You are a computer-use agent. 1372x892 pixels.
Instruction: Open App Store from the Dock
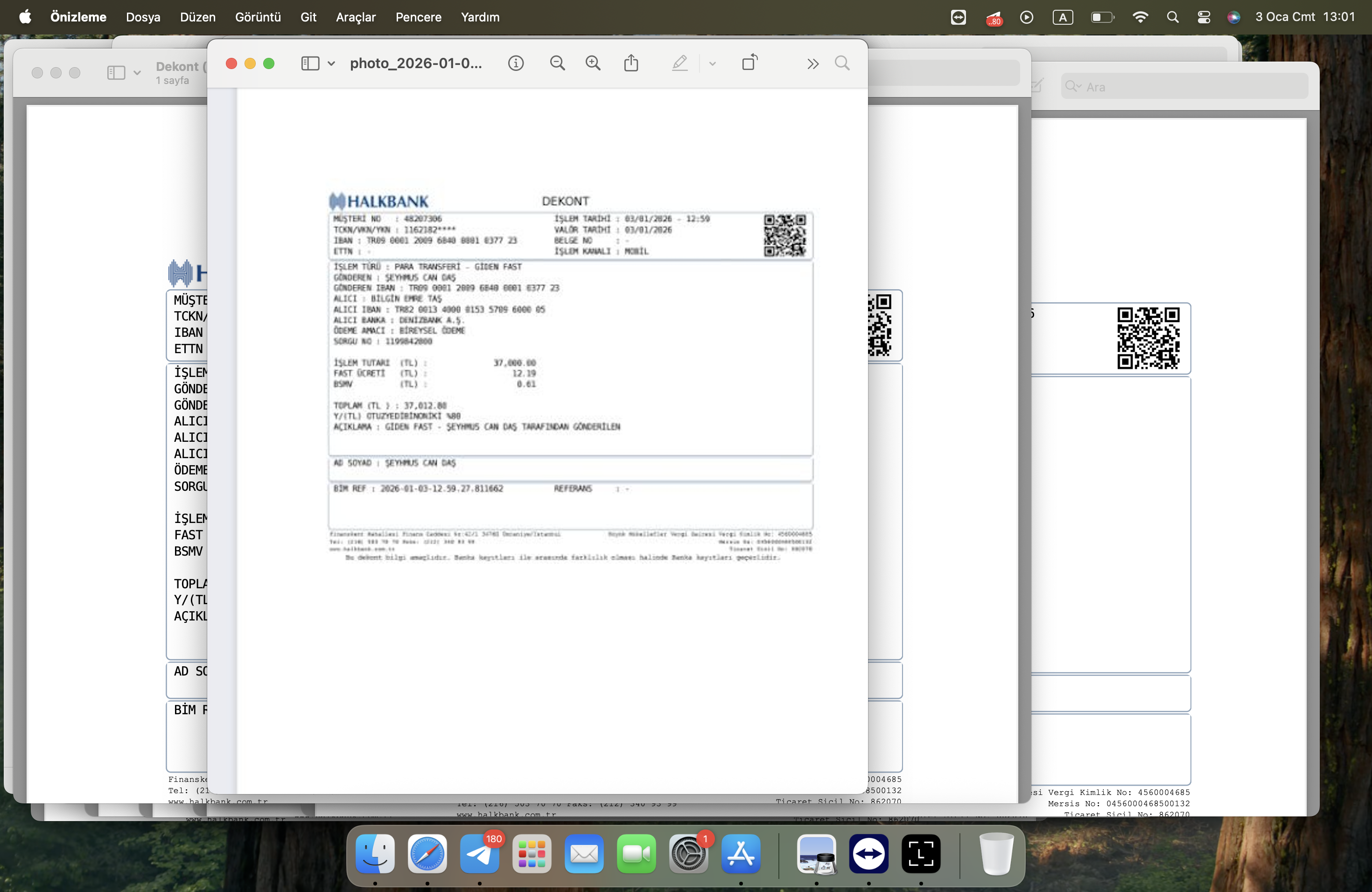(x=741, y=853)
